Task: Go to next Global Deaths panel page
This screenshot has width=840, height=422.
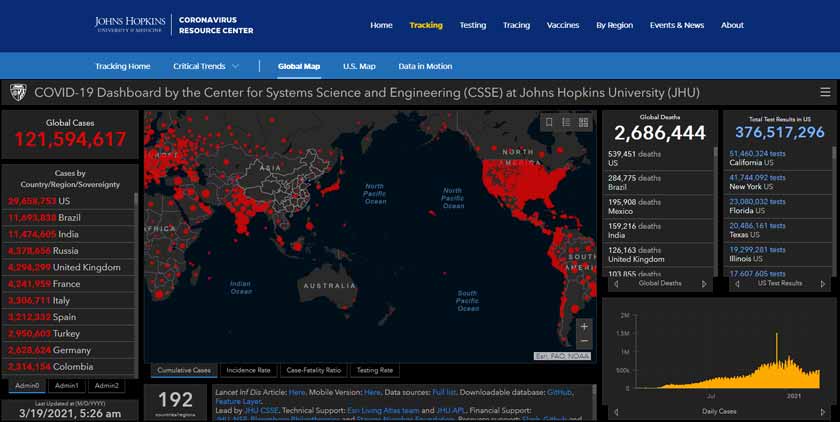Action: 704,284
